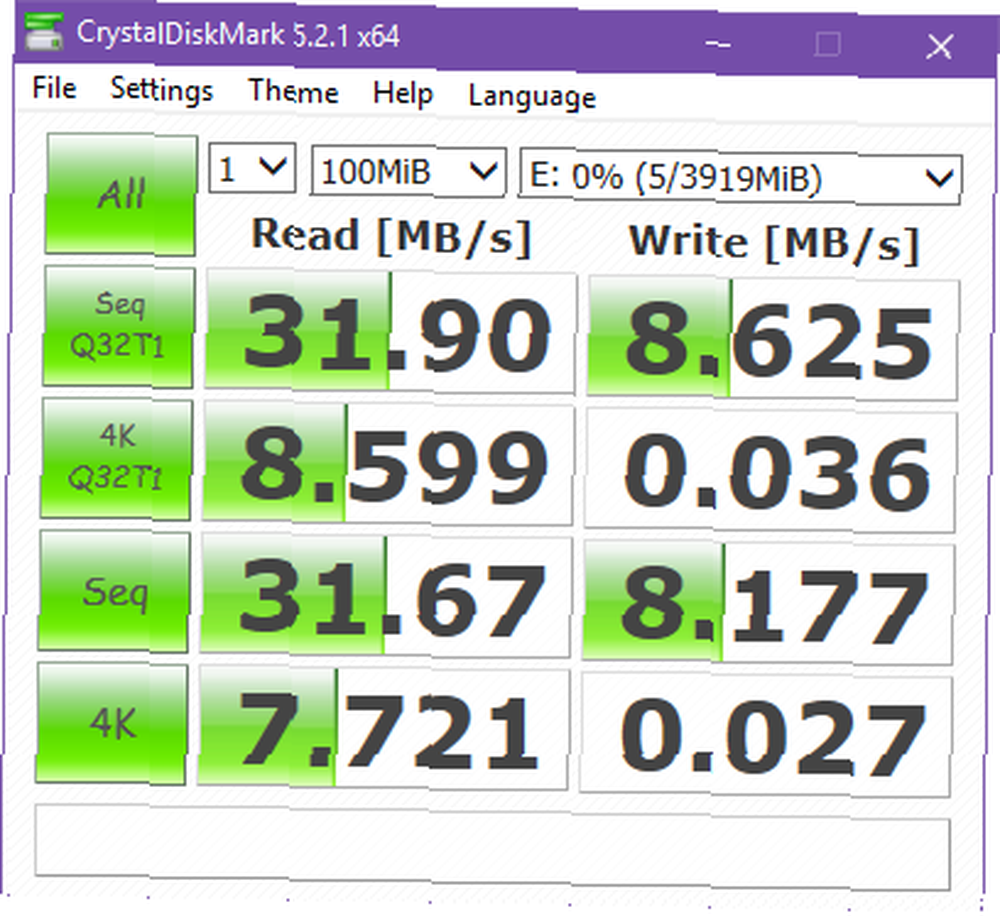This screenshot has height=916, width=1000.
Task: Start the 4K Q32T1 benchmark
Action: [x=117, y=458]
